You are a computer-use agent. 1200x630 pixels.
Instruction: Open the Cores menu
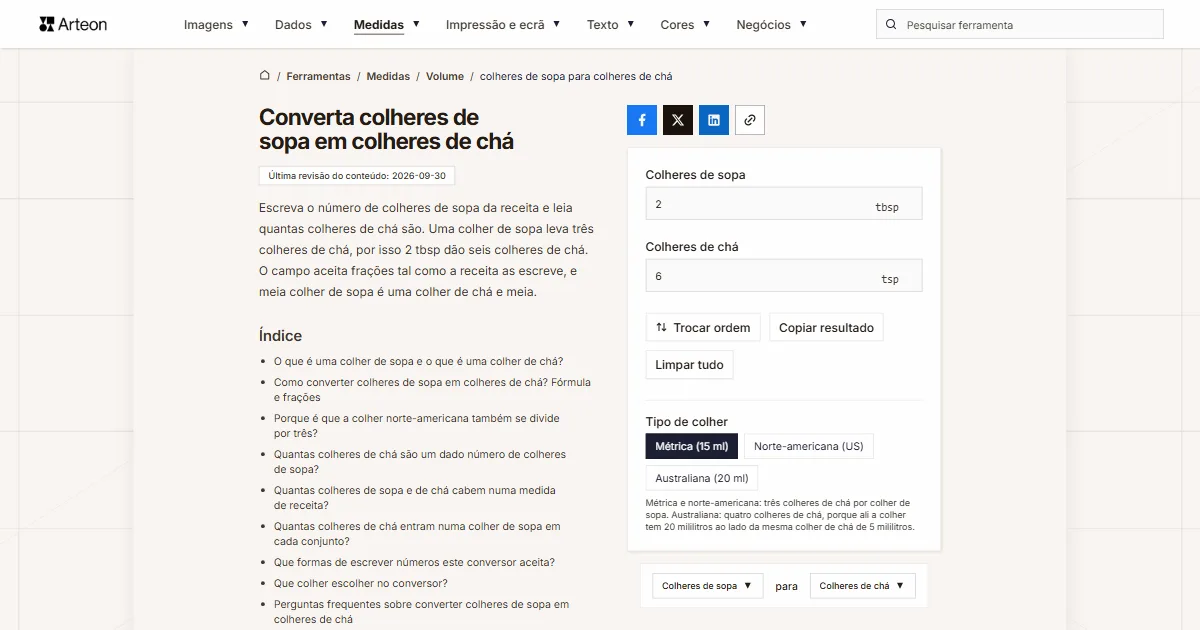(685, 25)
